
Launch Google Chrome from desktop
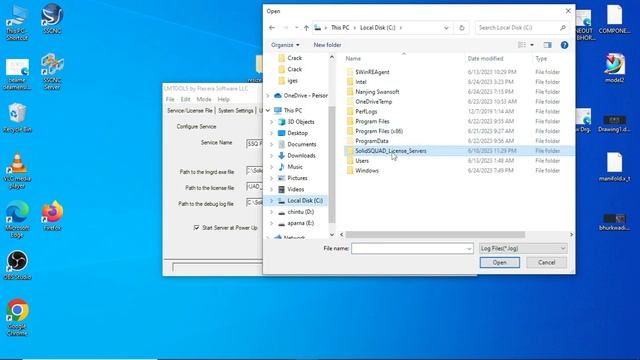pyautogui.click(x=17, y=318)
